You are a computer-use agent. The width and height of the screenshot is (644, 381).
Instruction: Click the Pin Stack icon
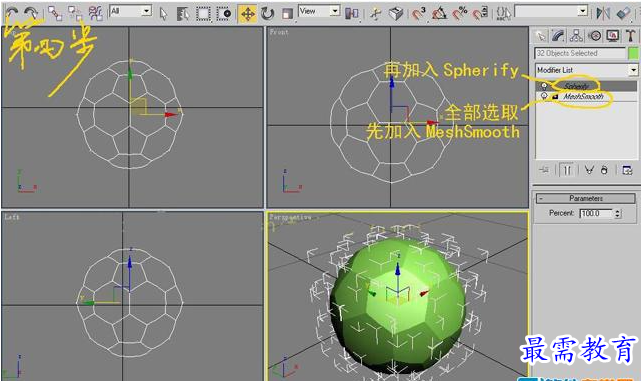[544, 170]
